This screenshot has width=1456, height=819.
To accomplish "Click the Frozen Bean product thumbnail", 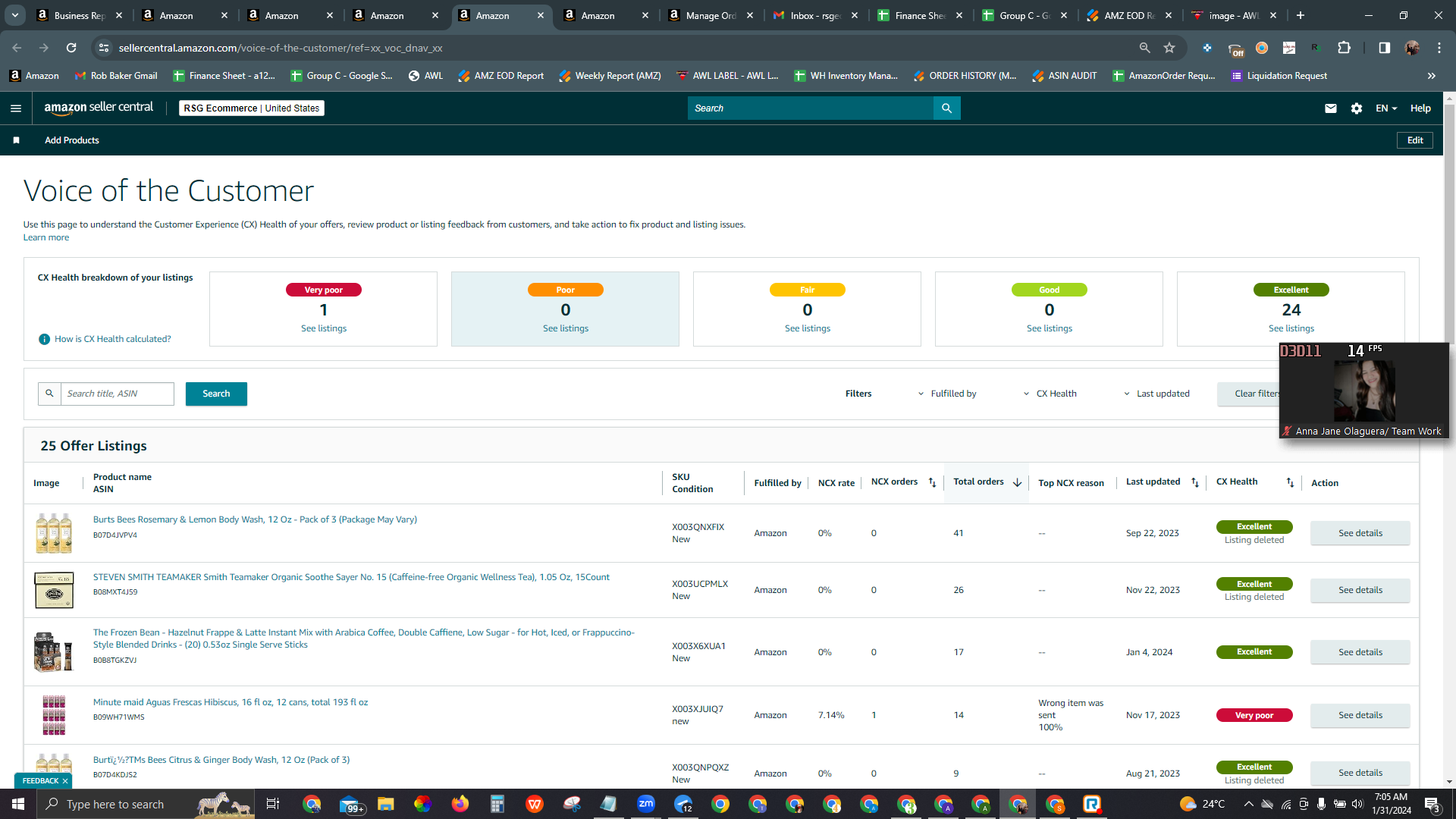I will [x=53, y=652].
